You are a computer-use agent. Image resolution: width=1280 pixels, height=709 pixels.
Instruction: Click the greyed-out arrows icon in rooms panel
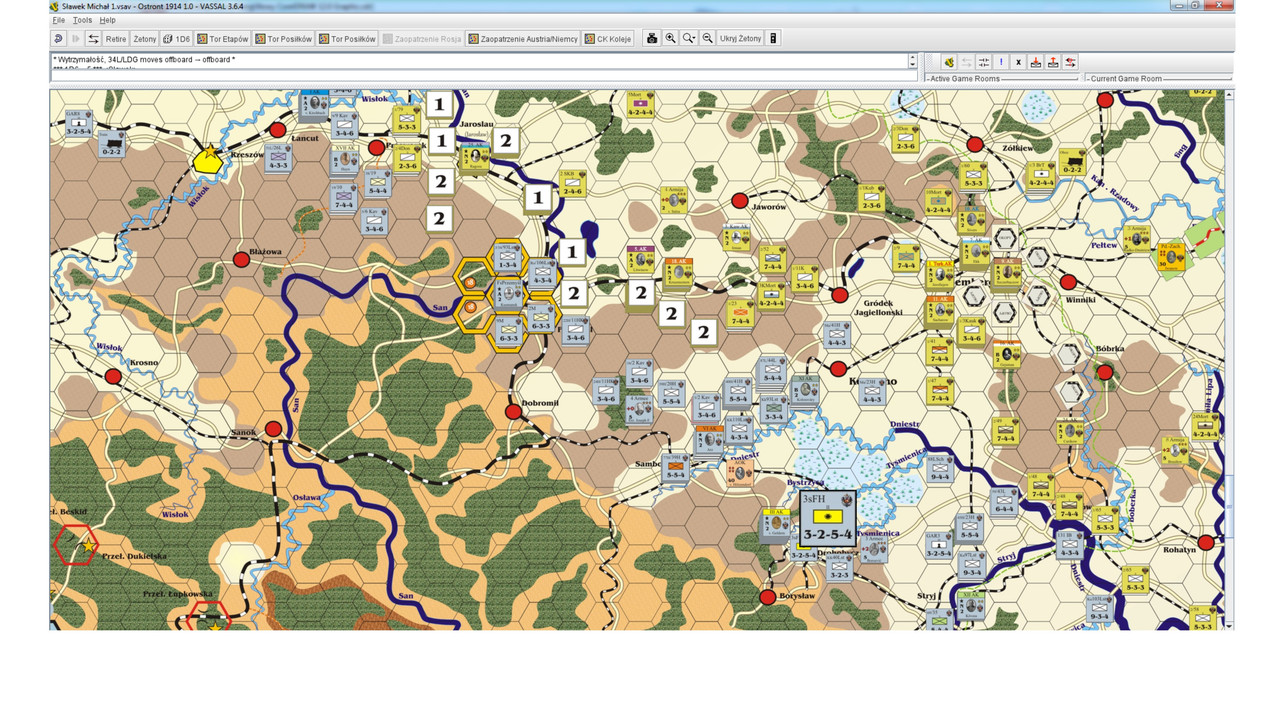pyautogui.click(x=967, y=62)
